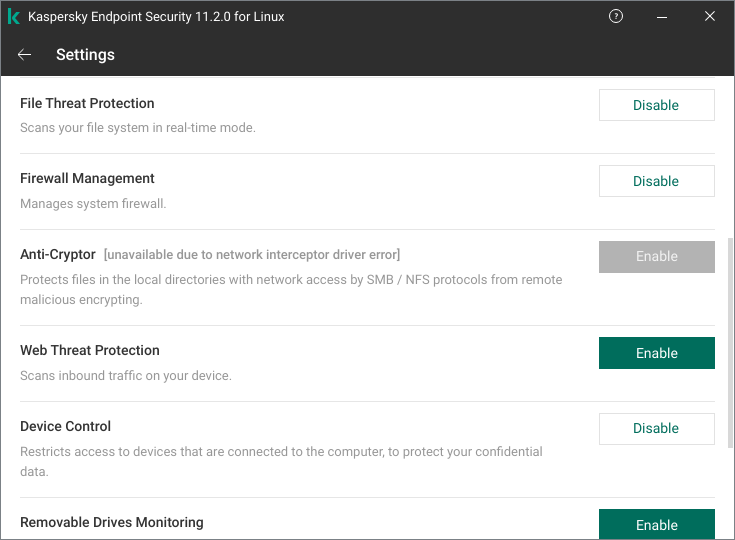
Task: Click 'Scans inbound traffic on your device.'
Action: (126, 375)
